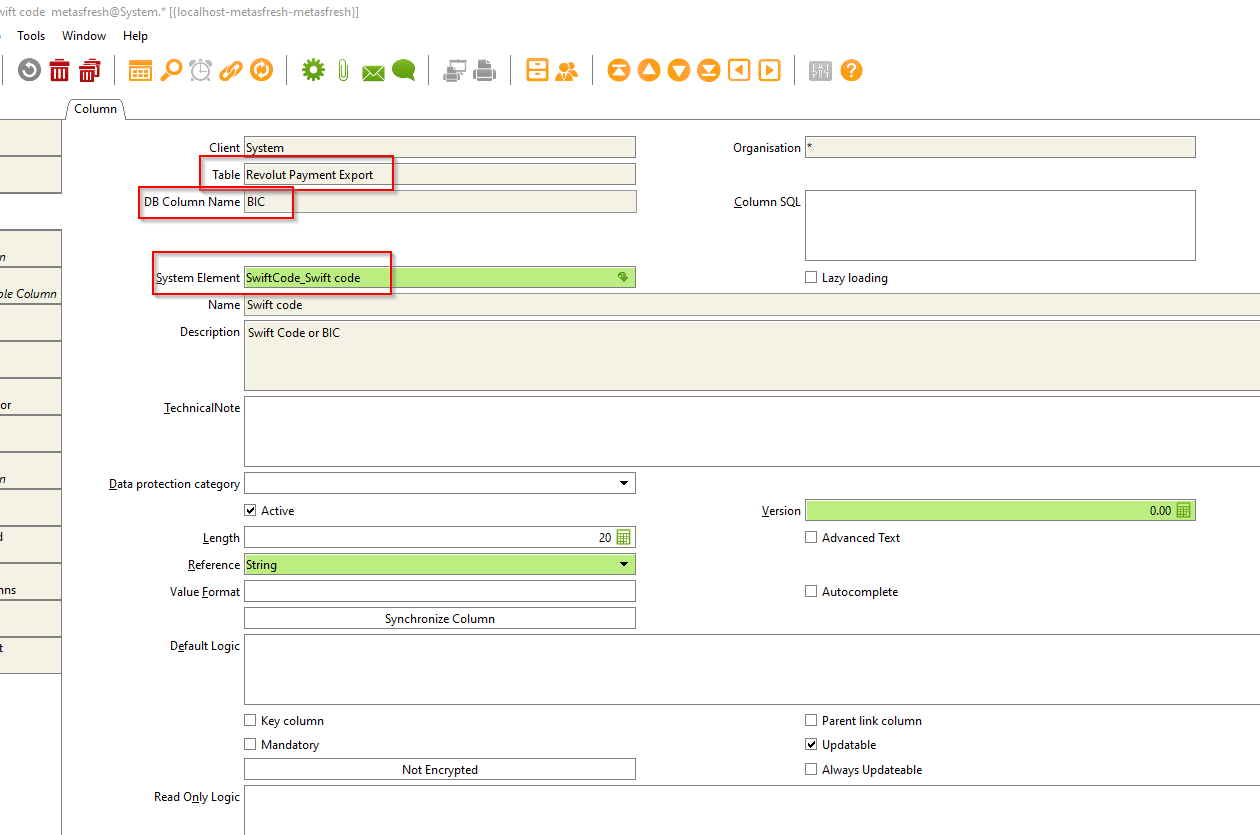Click the printer icon
This screenshot has width=1260, height=835.
coord(485,70)
